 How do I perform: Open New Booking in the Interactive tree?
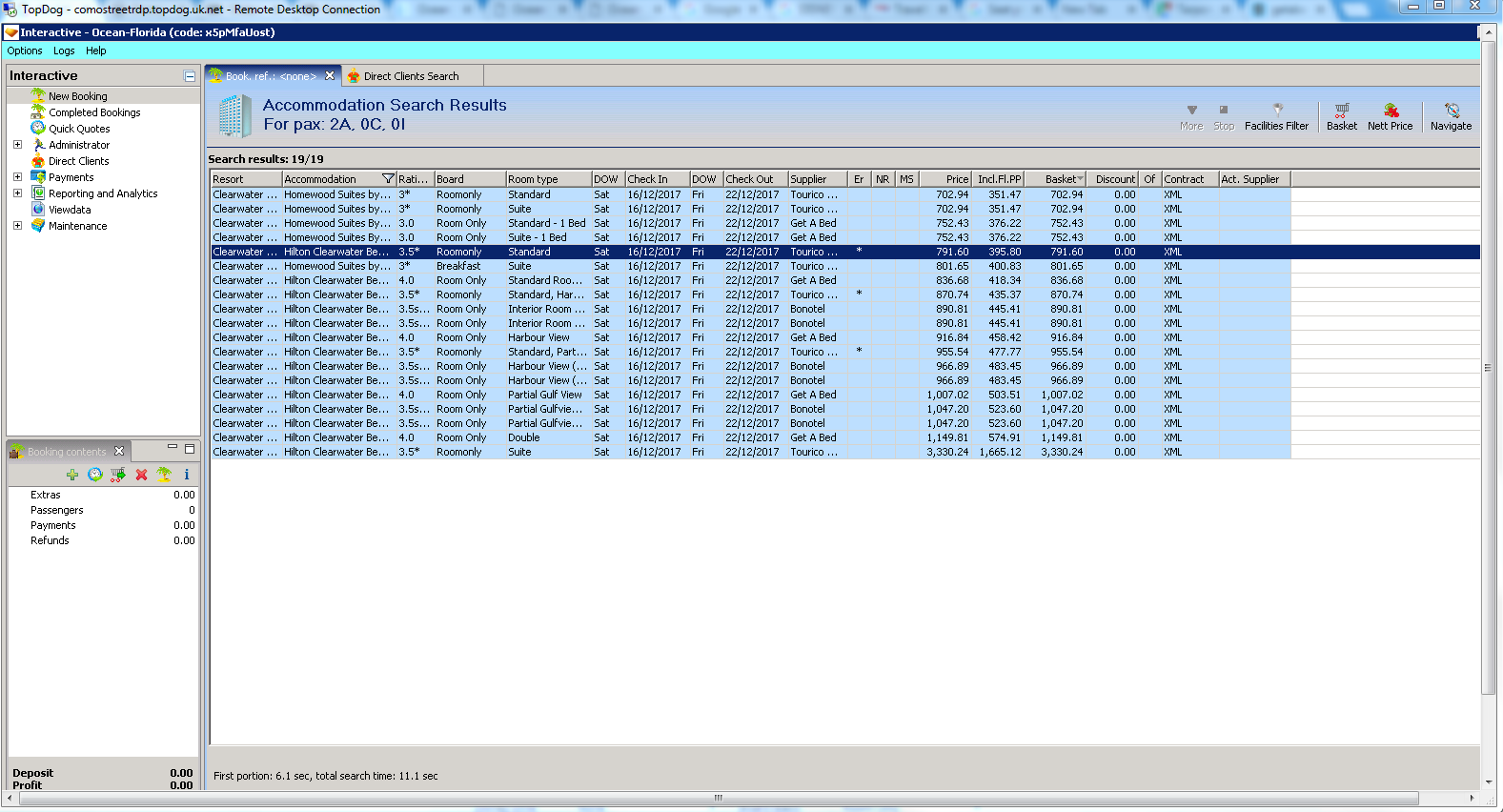tap(77, 96)
